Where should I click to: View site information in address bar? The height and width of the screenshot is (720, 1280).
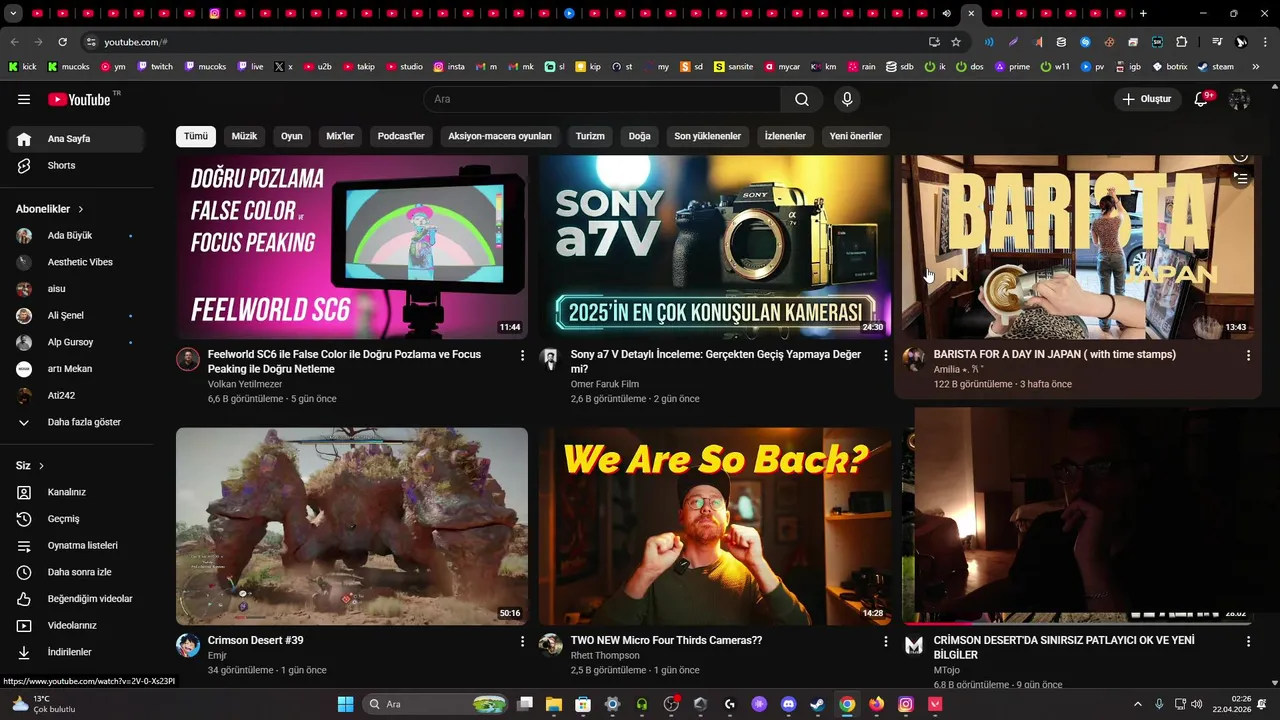(x=91, y=42)
